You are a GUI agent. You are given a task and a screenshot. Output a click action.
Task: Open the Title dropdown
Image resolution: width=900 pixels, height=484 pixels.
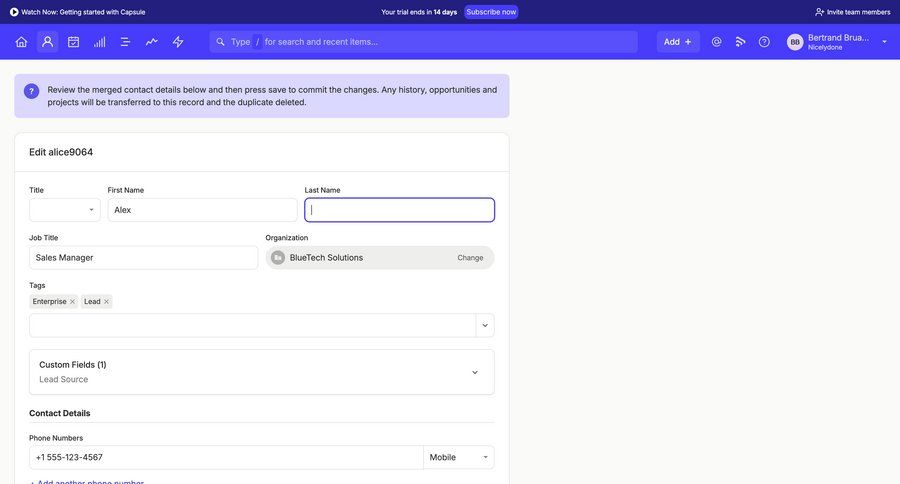65,210
